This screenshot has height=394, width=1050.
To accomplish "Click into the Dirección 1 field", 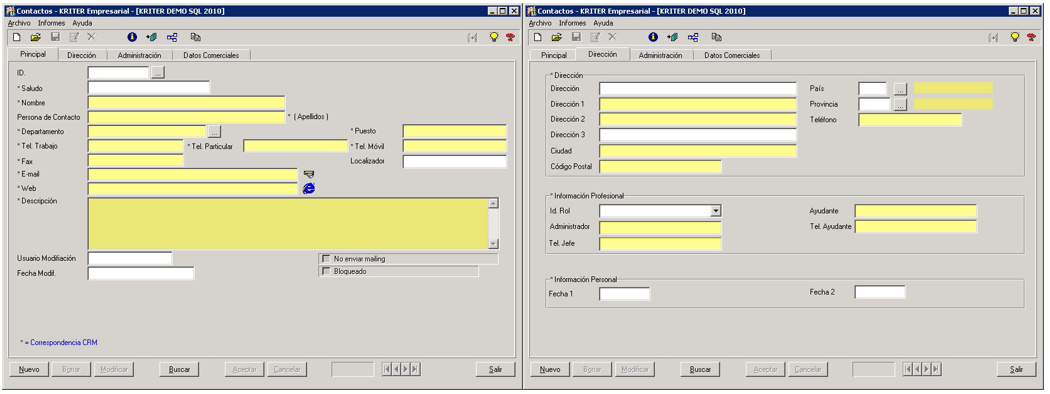I will tap(698, 105).
